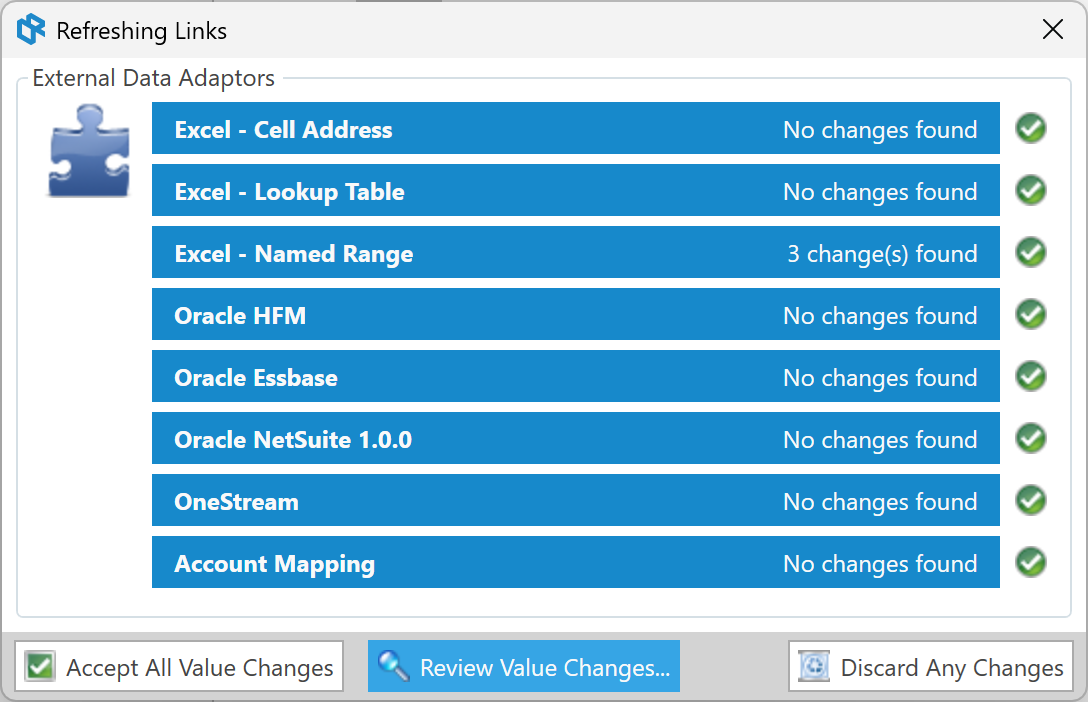Click the green check icon for Oracle NetSuite 1.0.0
The height and width of the screenshot is (702, 1088).
tap(1031, 438)
